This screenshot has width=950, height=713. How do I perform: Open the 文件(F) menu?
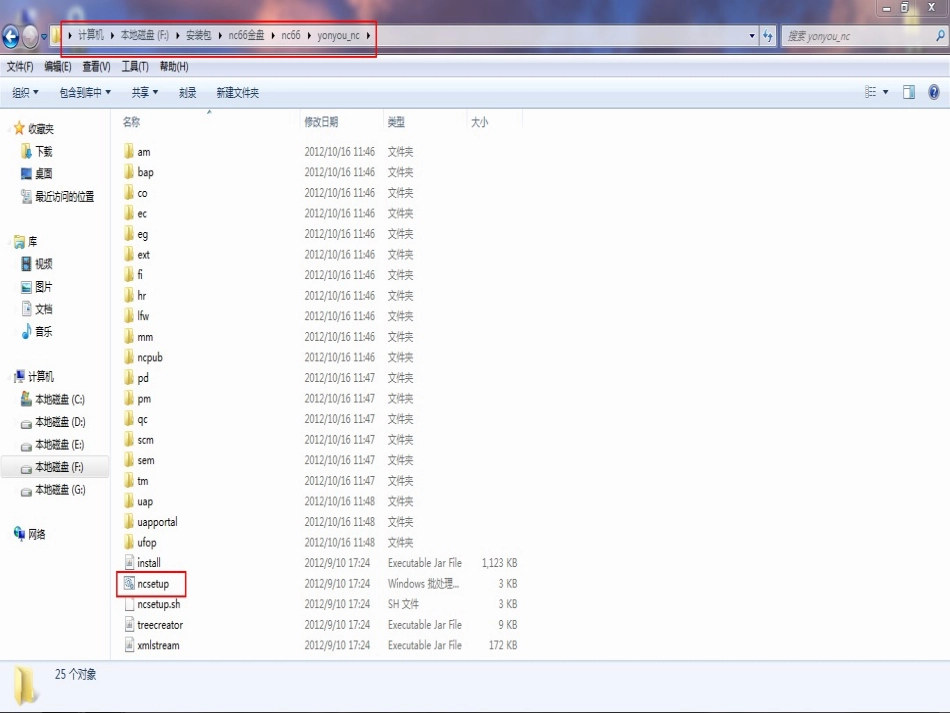tap(20, 67)
